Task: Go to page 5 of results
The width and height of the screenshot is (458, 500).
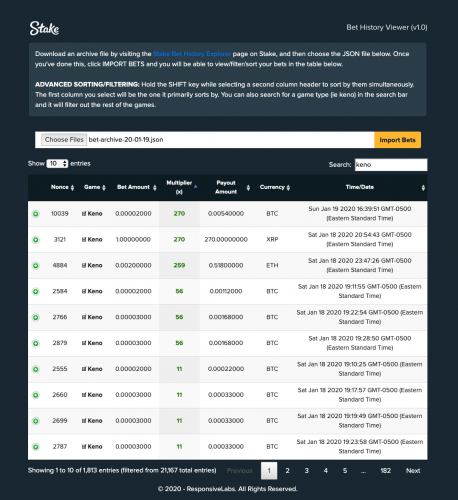Action: tap(345, 471)
